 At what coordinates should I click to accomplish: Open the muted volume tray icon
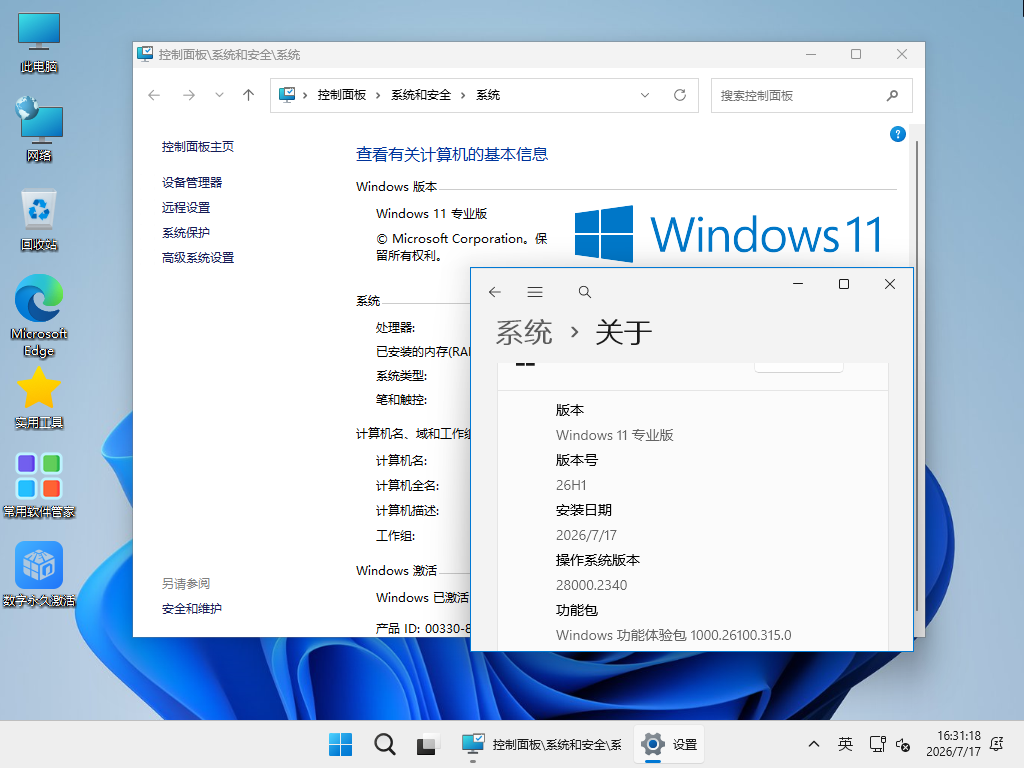coord(903,744)
